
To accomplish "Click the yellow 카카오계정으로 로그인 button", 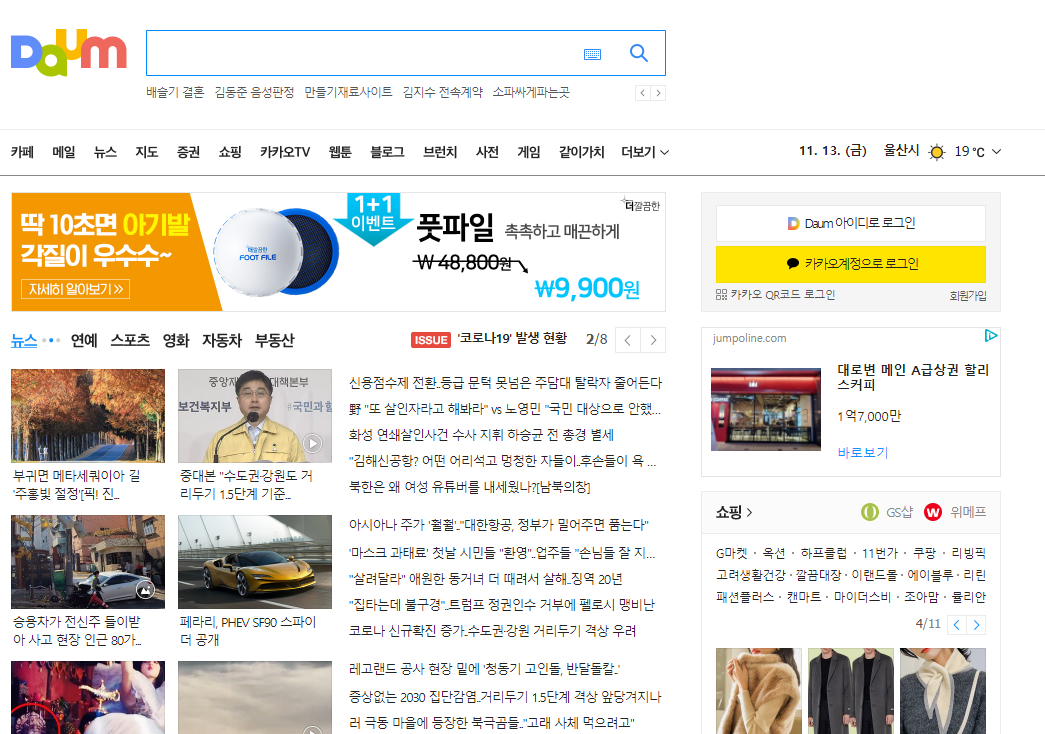I will click(x=850, y=264).
